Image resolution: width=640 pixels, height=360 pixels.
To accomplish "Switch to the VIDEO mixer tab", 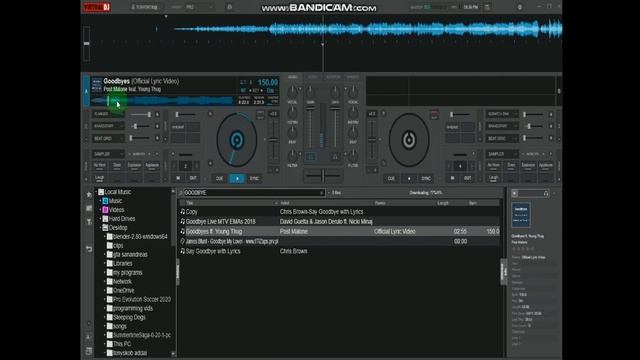I will (313, 77).
